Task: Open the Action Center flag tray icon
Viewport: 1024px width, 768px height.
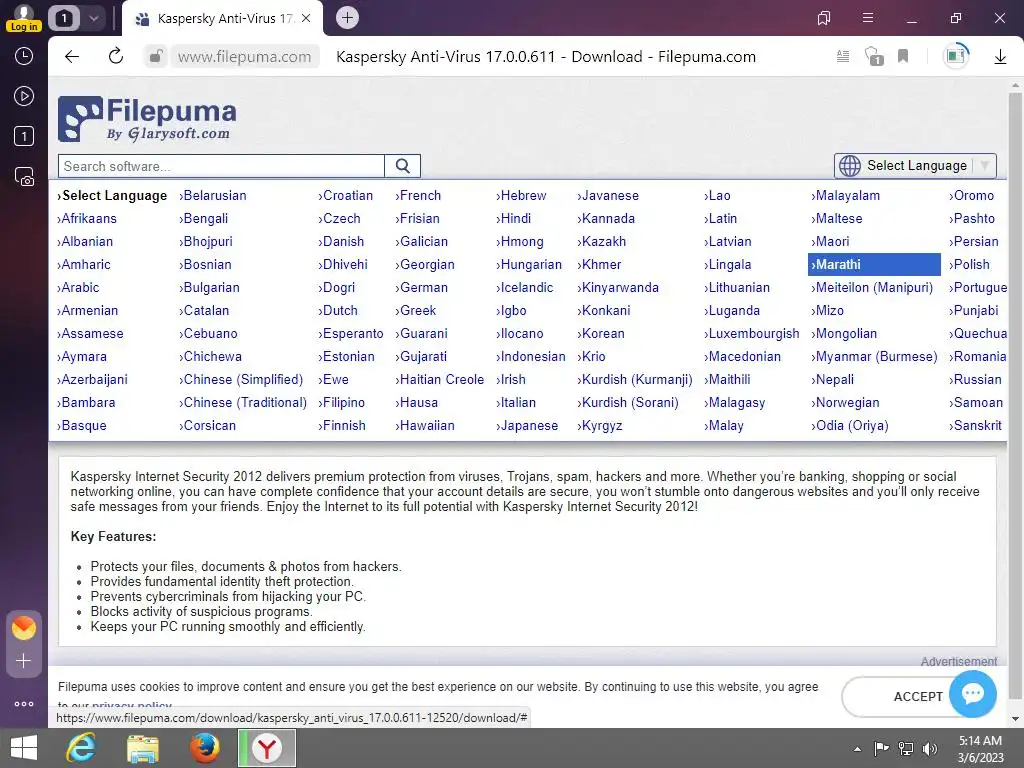Action: click(x=881, y=748)
